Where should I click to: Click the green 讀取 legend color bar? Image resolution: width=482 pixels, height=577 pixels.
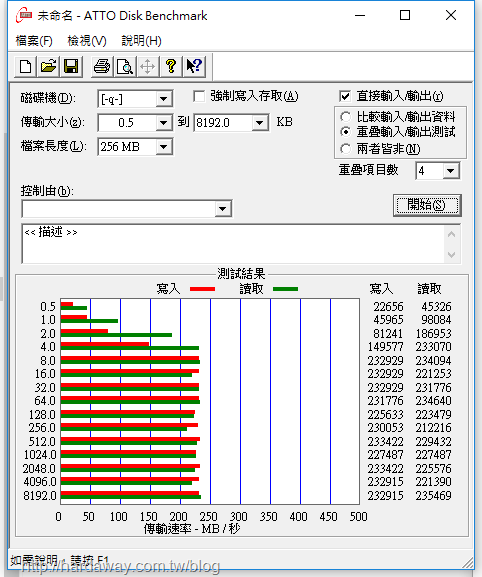(286, 289)
